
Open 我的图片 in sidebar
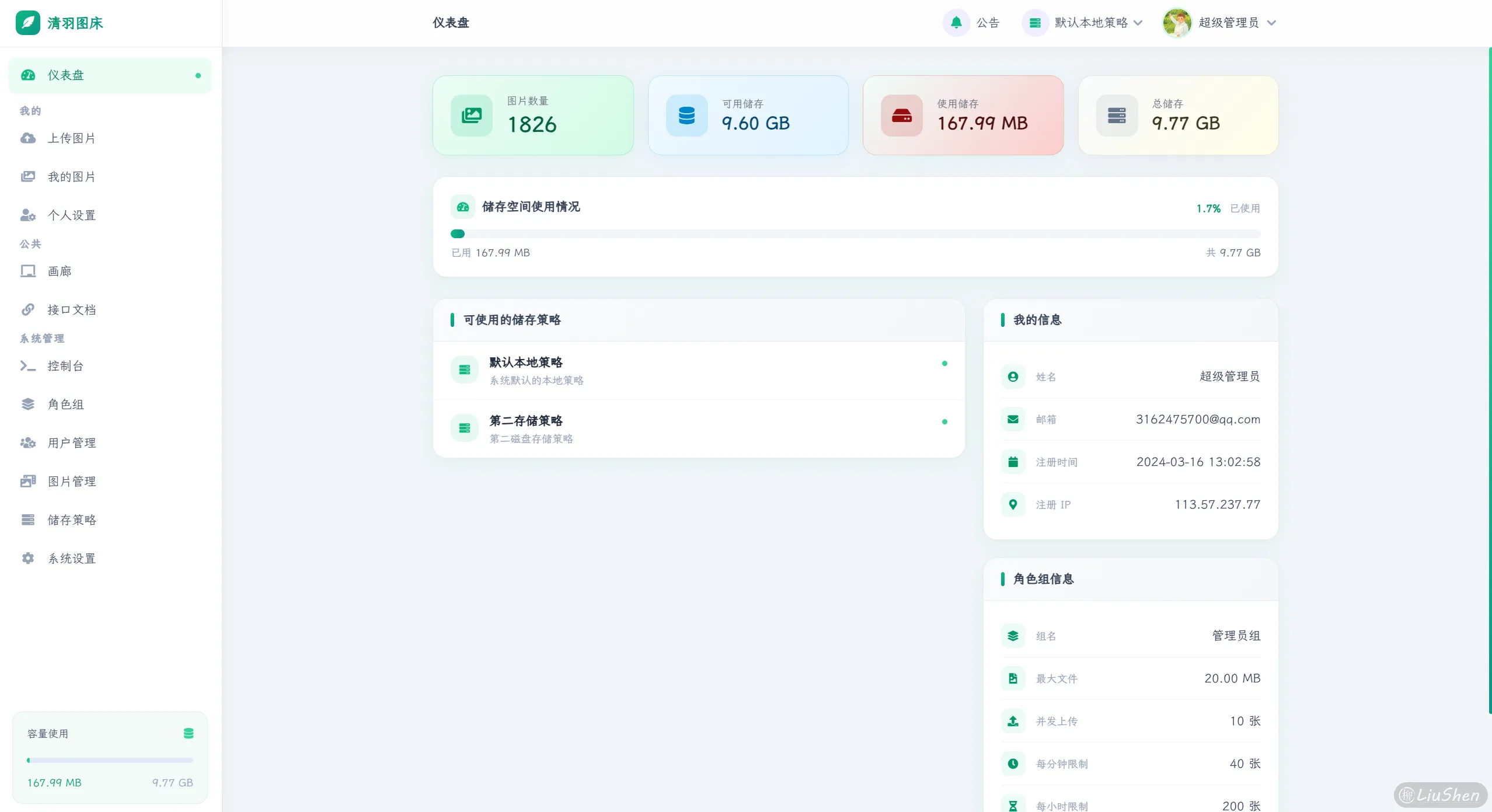click(x=71, y=177)
